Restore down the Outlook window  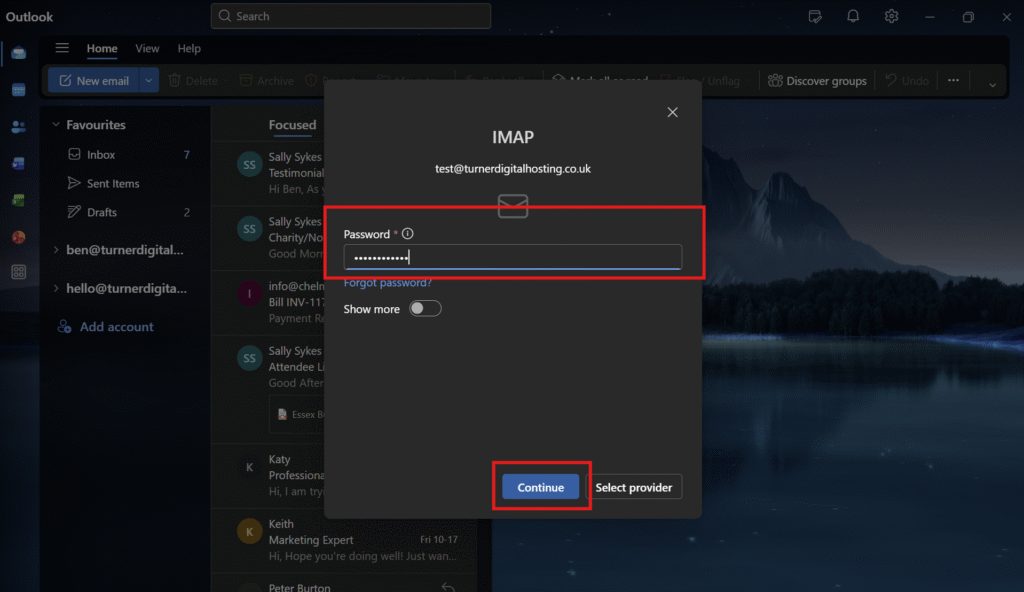pyautogui.click(x=968, y=17)
